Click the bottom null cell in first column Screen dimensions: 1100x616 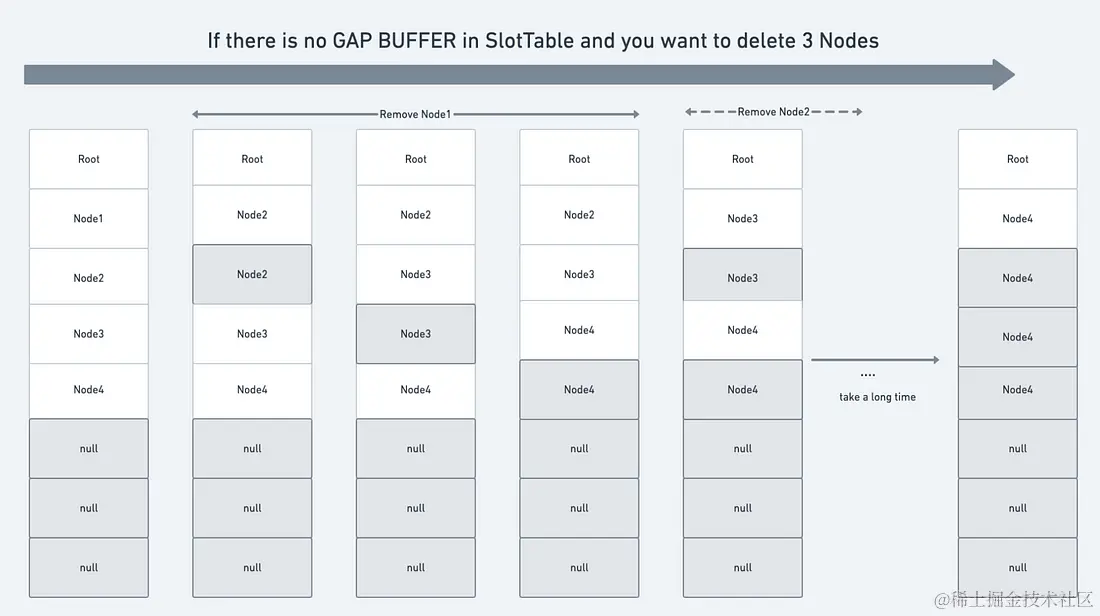tap(88, 568)
